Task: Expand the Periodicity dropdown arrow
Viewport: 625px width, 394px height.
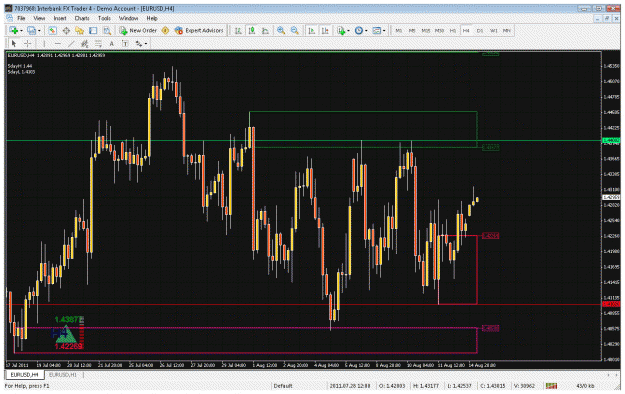Action: coord(366,31)
